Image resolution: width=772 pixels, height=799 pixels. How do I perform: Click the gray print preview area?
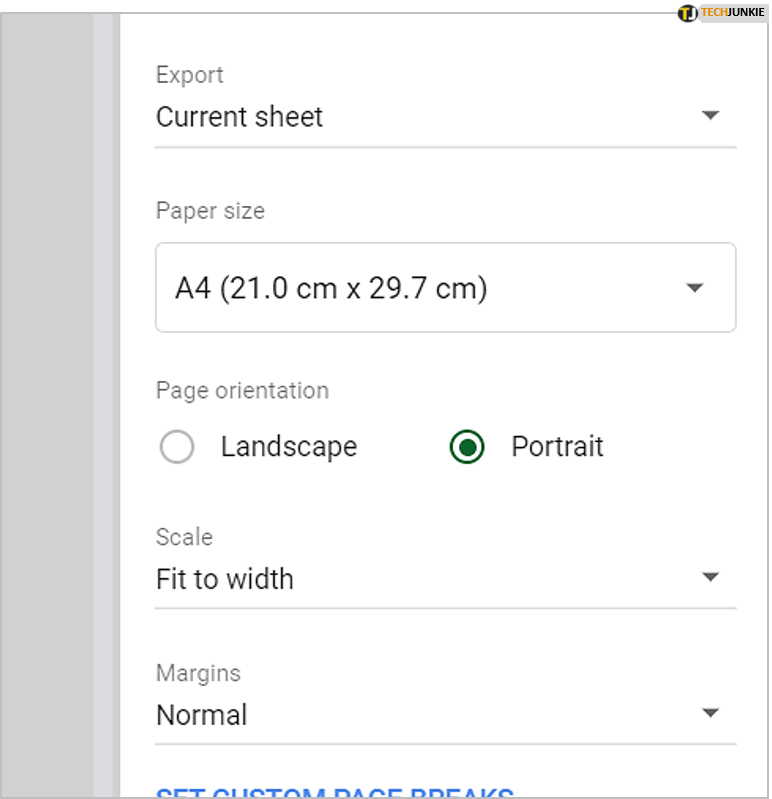click(46, 400)
